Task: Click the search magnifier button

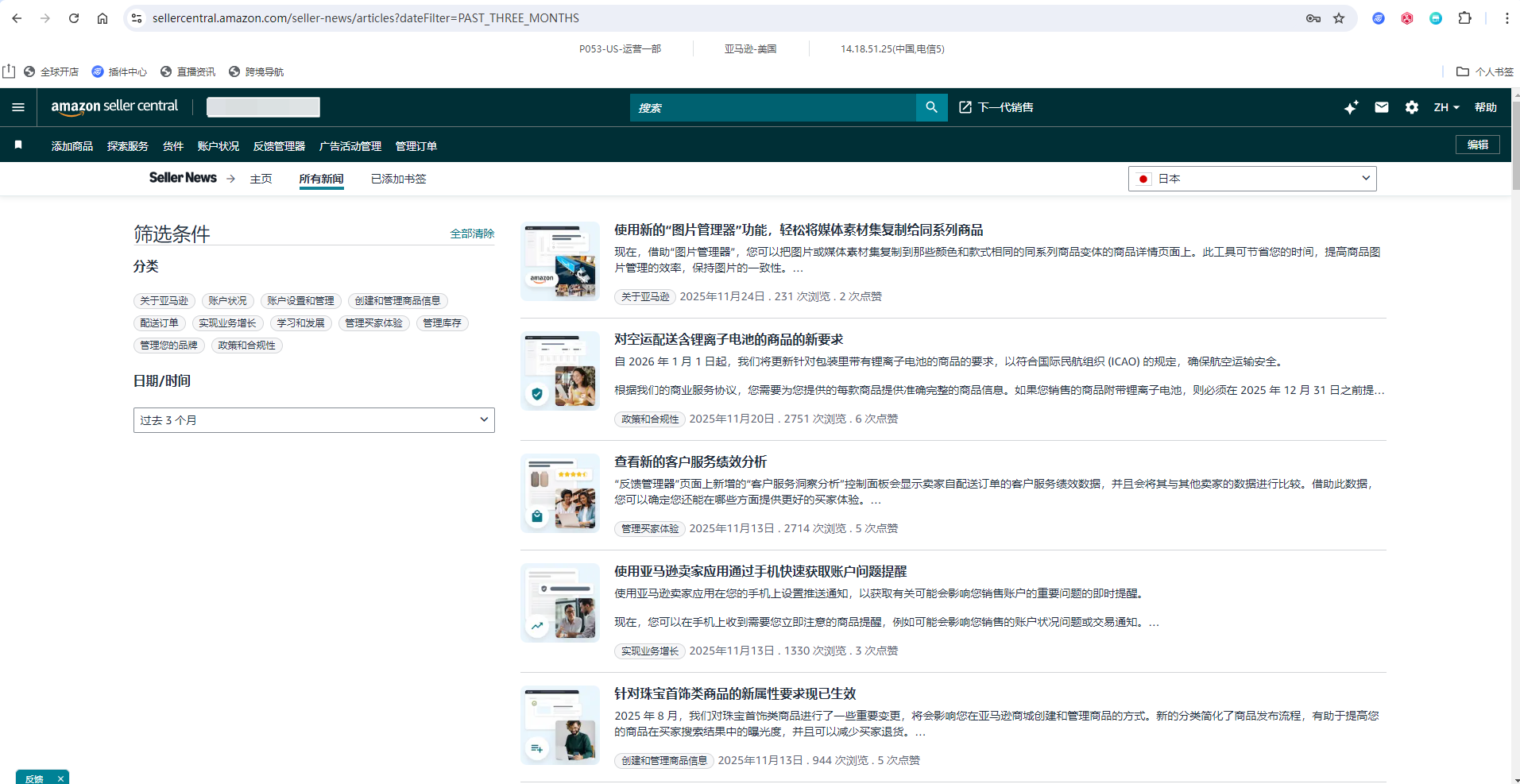Action: [x=931, y=107]
